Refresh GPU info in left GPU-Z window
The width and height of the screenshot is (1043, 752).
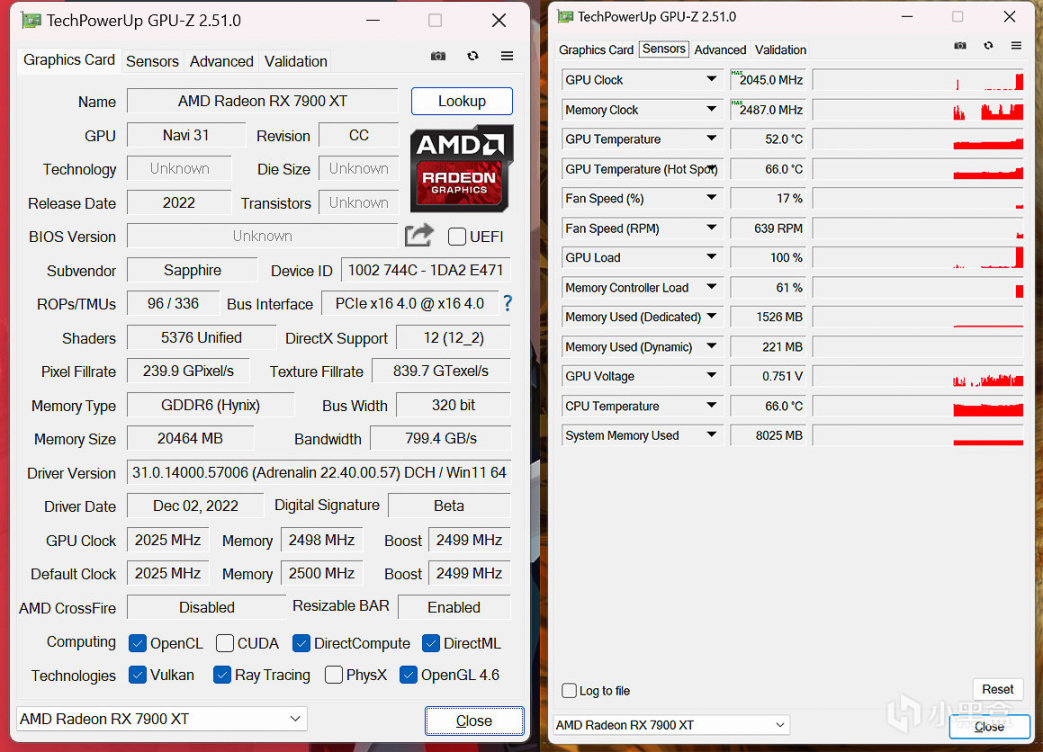(x=472, y=56)
